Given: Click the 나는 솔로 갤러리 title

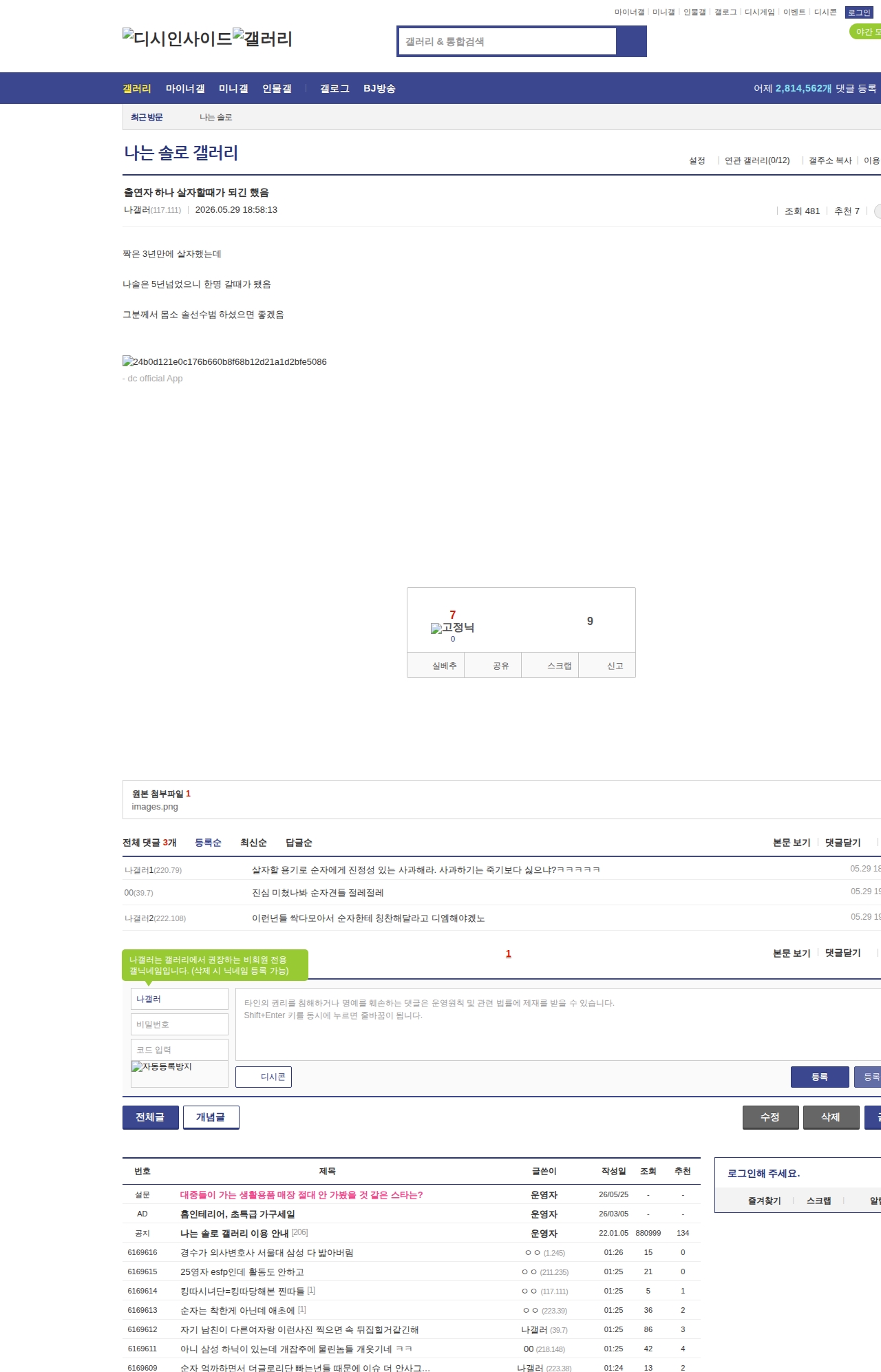Looking at the screenshot, I should (x=181, y=153).
